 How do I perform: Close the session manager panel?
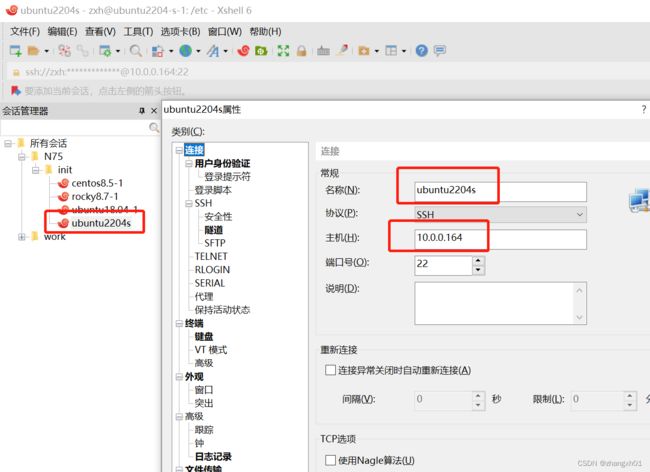[154, 111]
